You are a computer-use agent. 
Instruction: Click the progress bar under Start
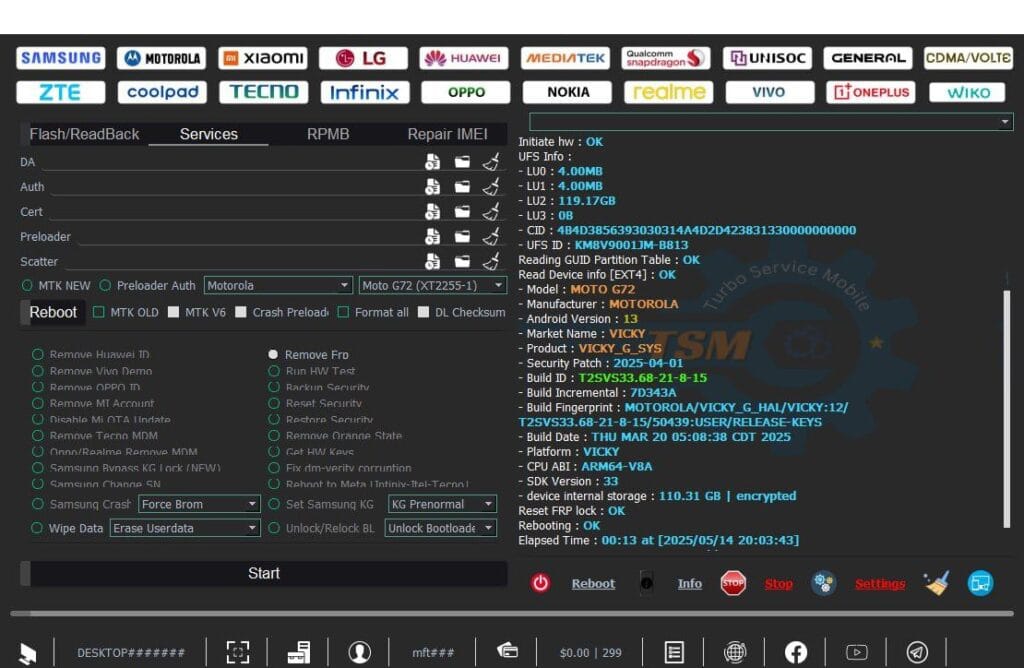click(512, 614)
